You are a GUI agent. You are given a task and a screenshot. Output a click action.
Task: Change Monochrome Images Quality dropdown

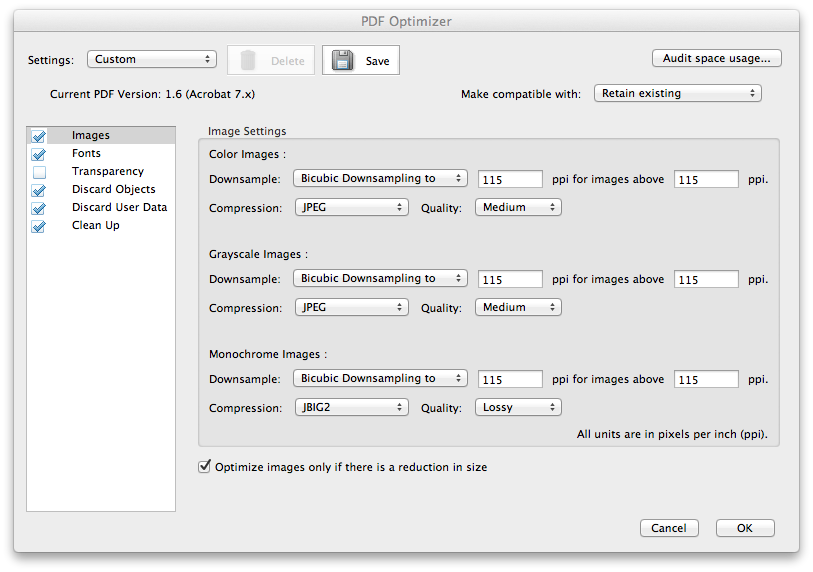click(517, 407)
